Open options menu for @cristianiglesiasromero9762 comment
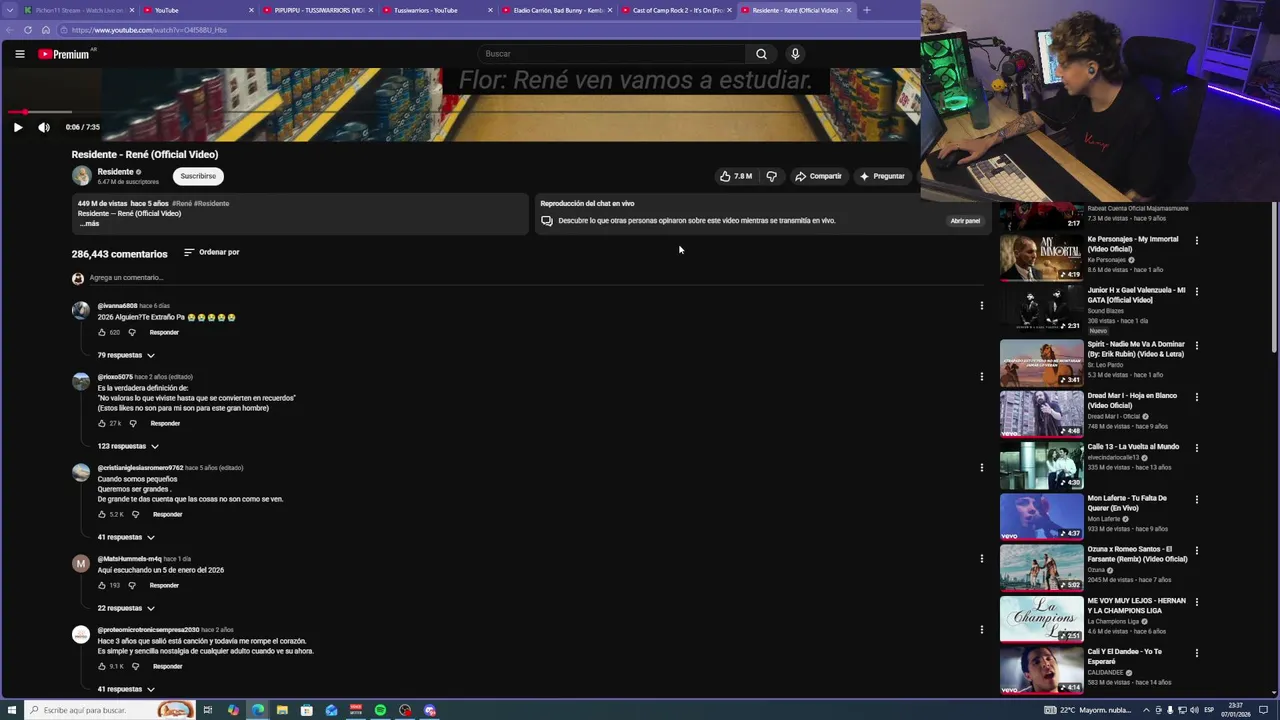The image size is (1280, 720). point(981,468)
